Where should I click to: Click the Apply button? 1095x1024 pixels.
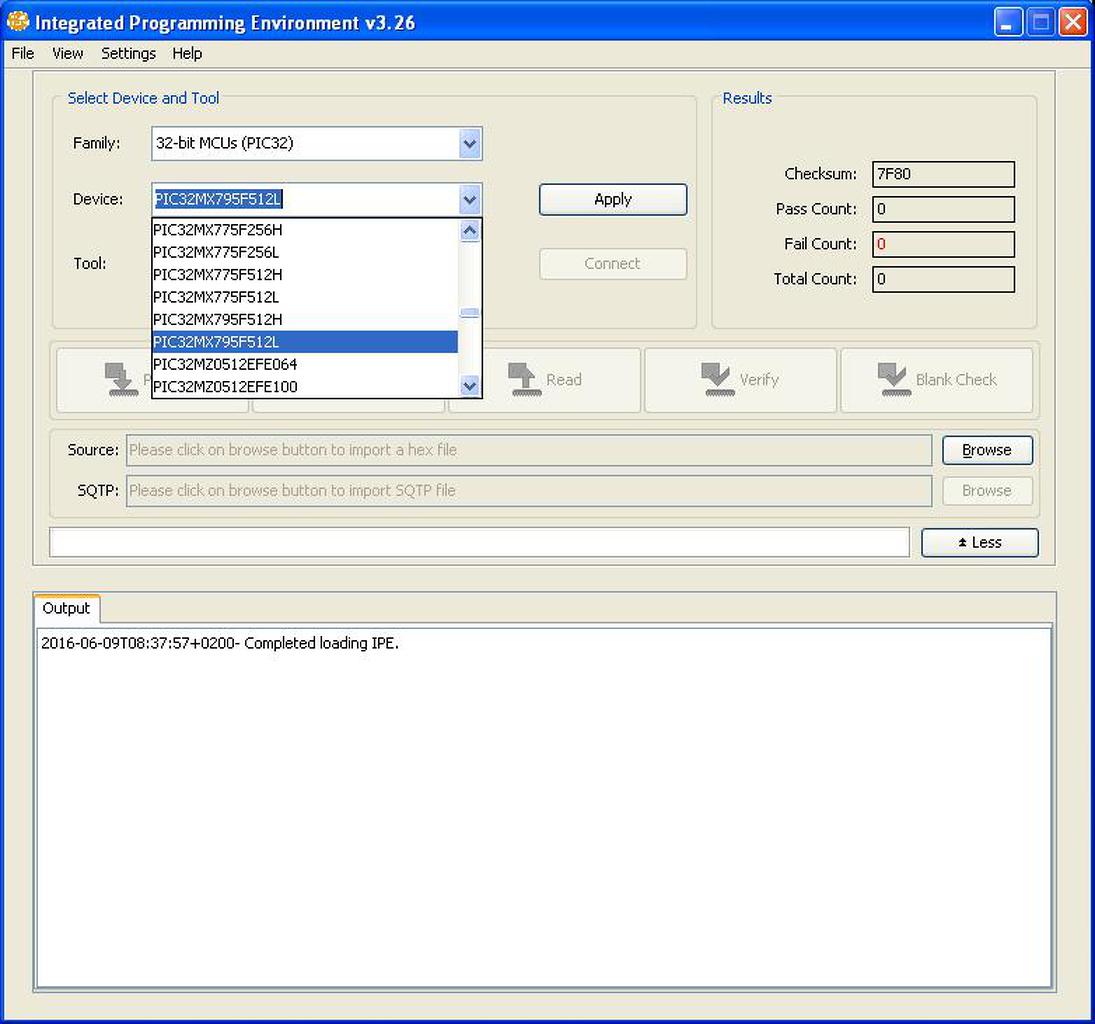612,200
